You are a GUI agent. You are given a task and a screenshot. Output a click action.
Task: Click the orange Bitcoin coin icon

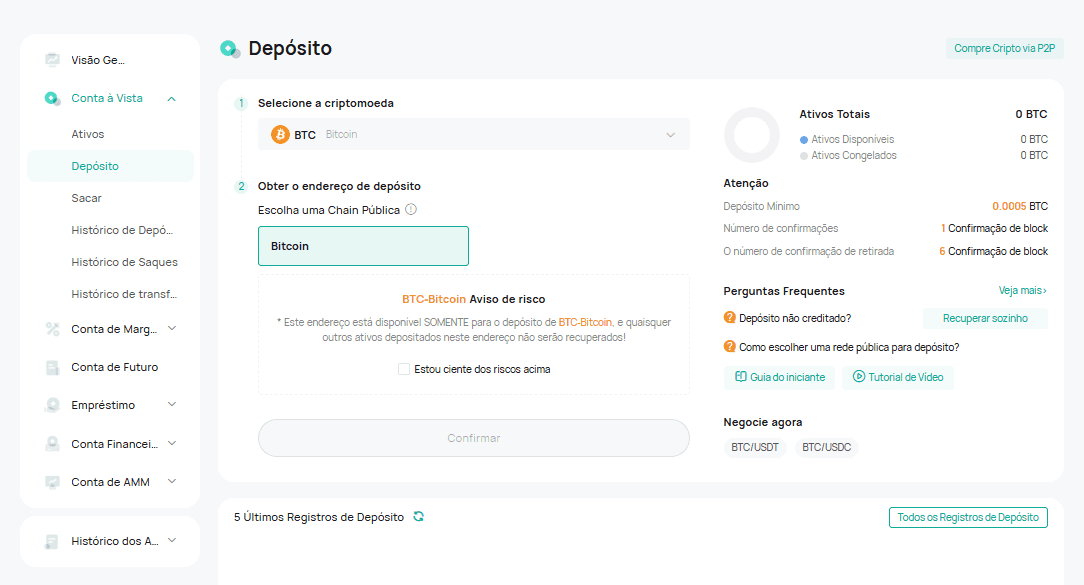pos(280,134)
